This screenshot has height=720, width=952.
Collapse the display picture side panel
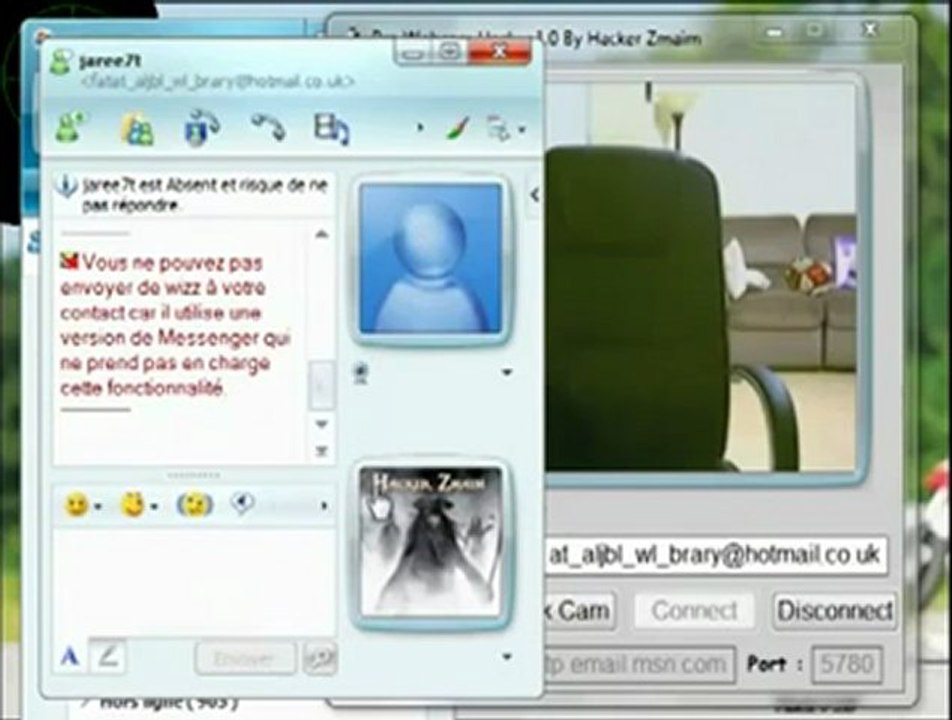(x=534, y=195)
